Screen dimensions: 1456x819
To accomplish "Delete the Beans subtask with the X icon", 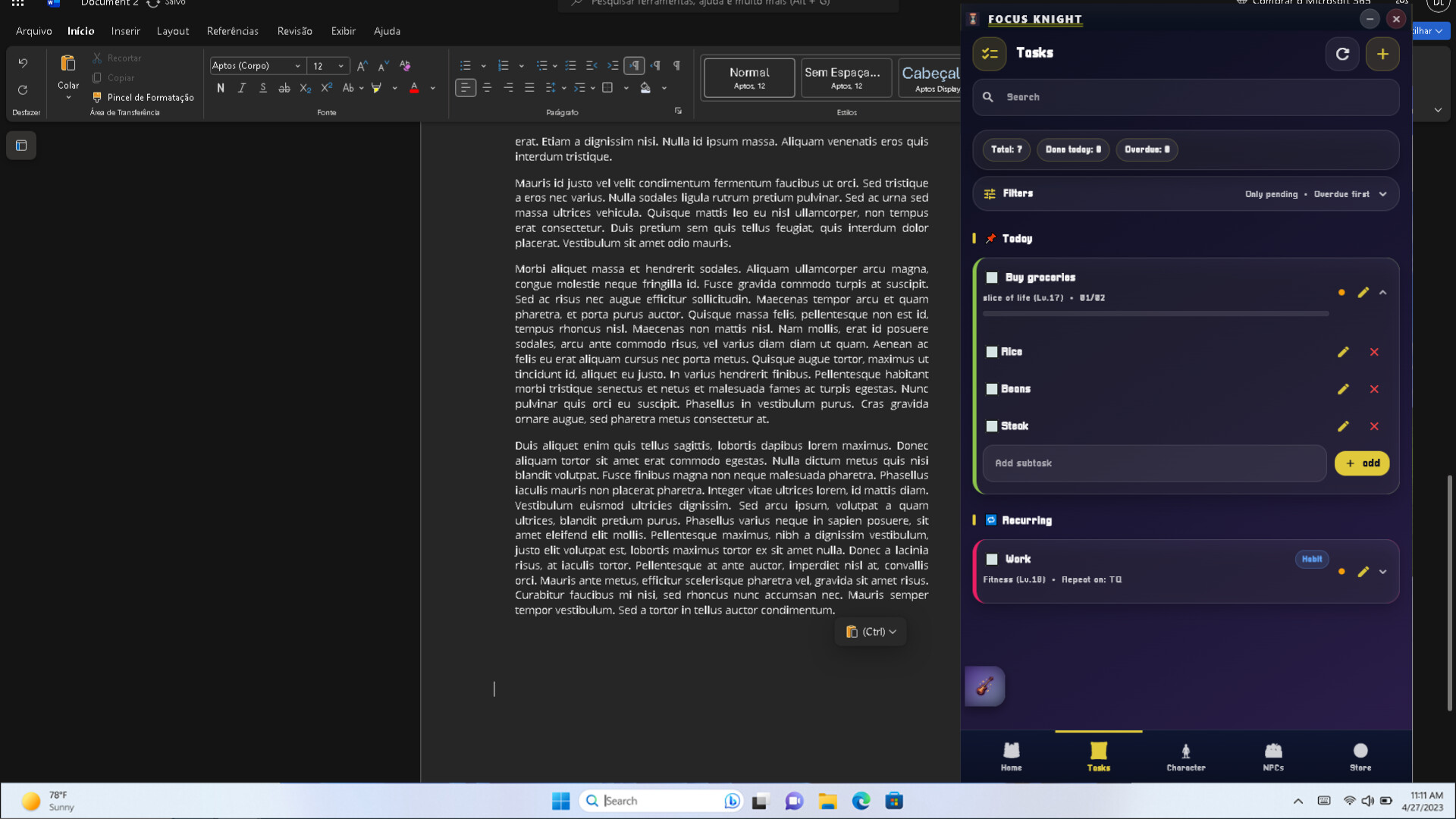I will pos(1375,389).
